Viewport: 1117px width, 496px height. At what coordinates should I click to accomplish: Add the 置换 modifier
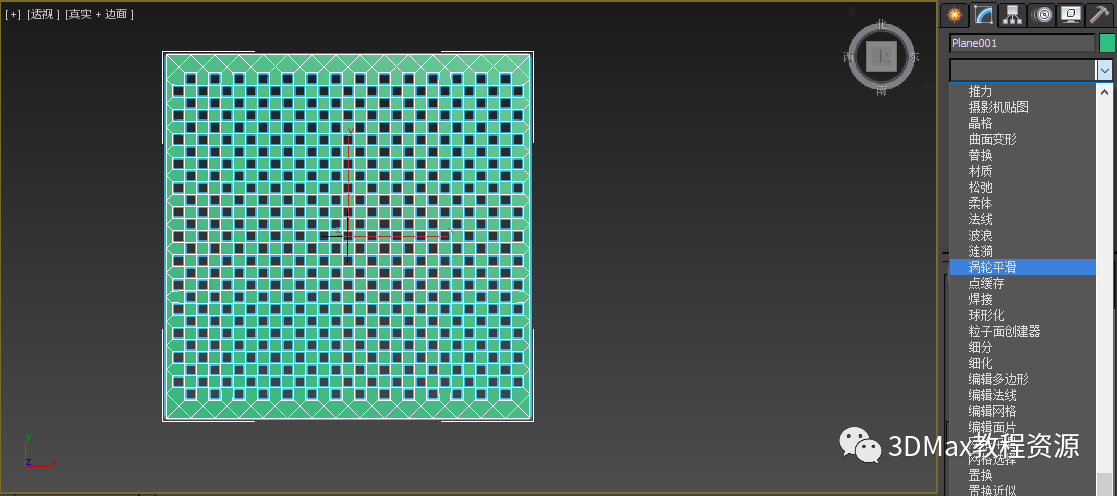1022,475
